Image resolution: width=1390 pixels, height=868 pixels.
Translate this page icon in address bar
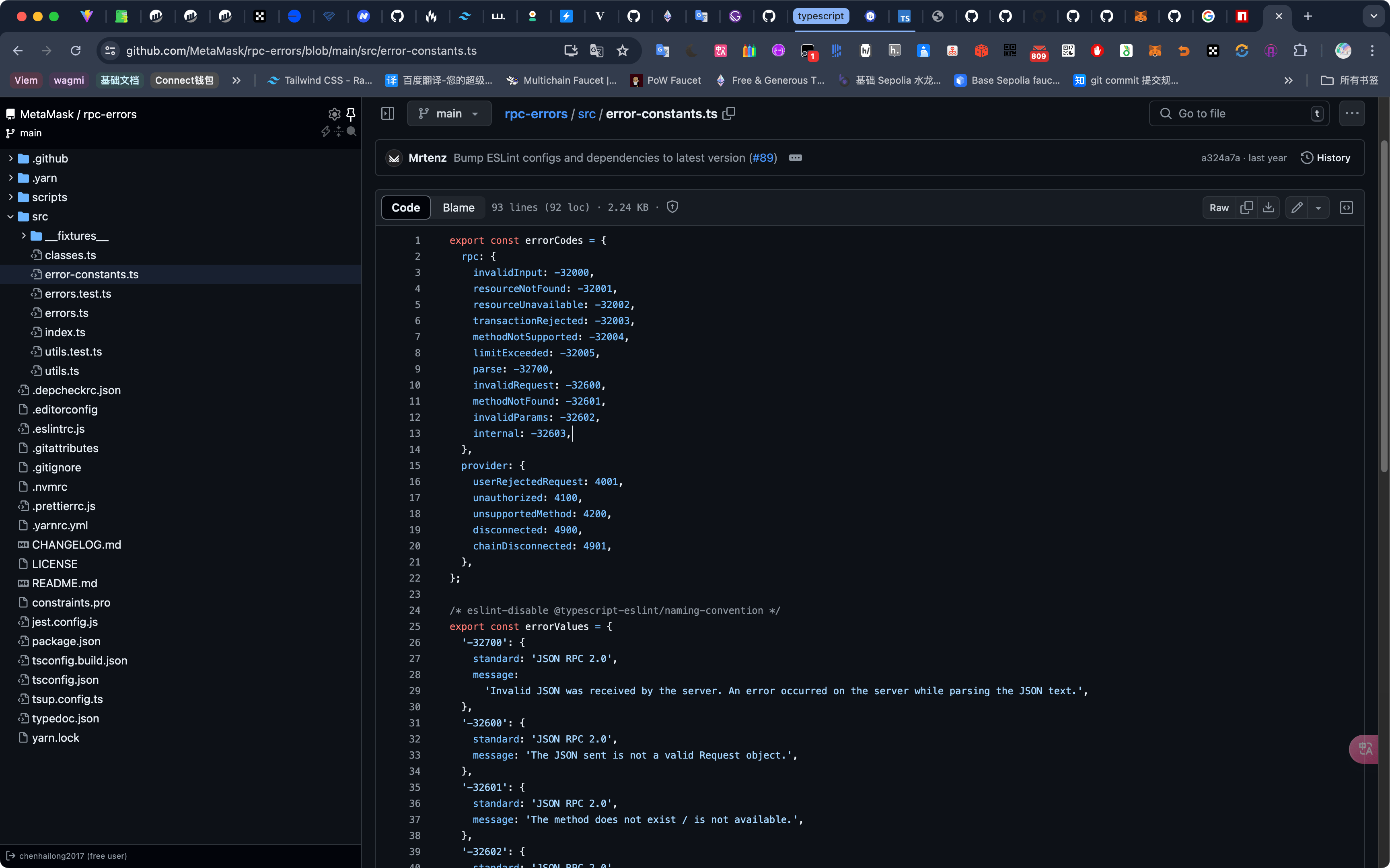click(x=596, y=51)
